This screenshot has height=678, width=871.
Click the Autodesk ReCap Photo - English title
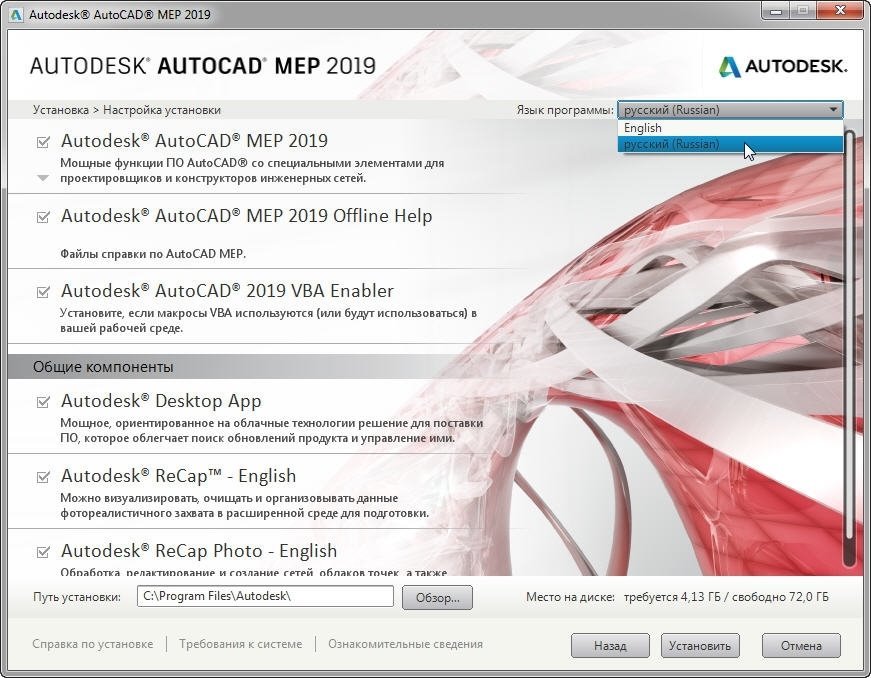pos(199,551)
